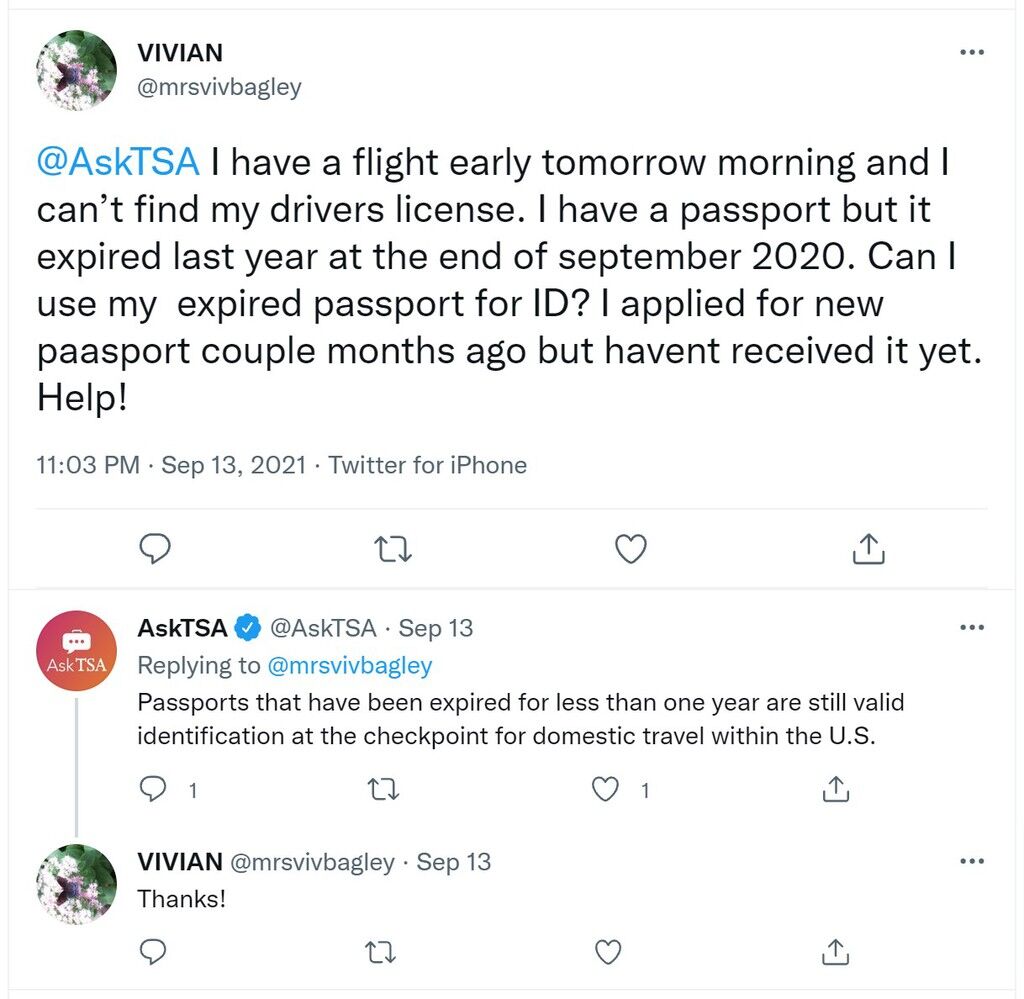Like Vivian's main tweet about passport

[x=631, y=548]
